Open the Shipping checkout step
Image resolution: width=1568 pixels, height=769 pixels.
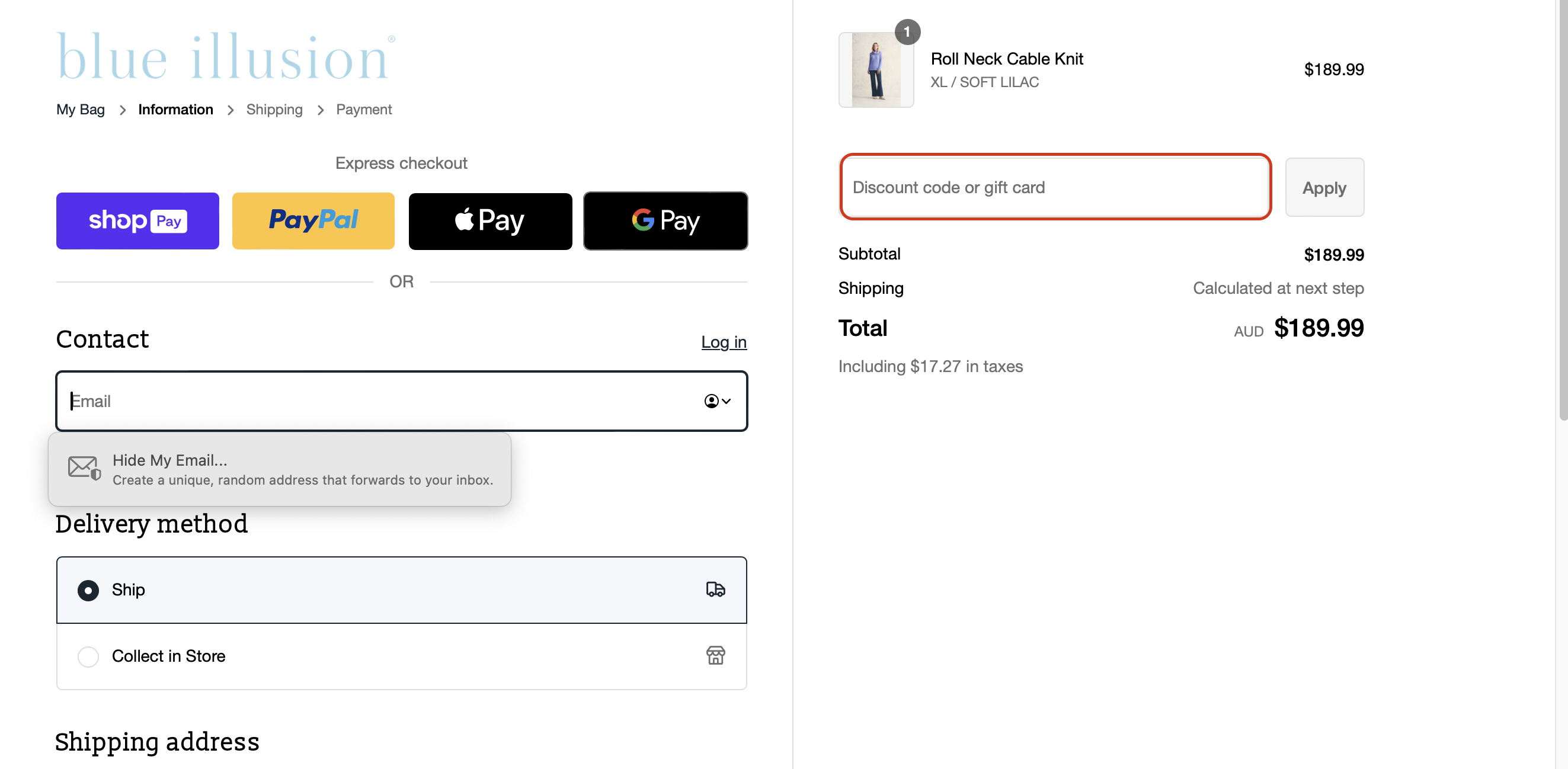[x=274, y=110]
